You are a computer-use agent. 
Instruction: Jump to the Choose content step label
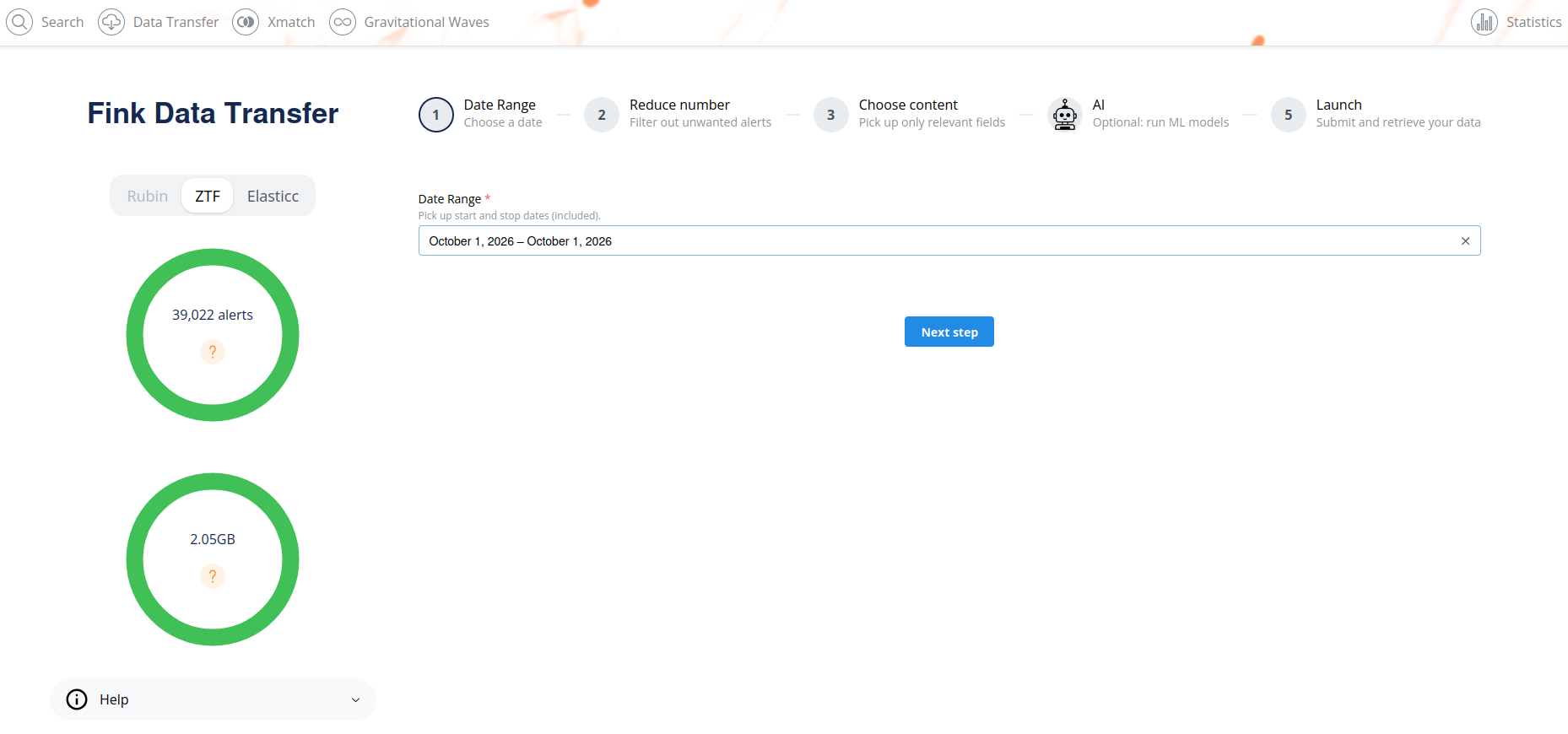point(908,105)
